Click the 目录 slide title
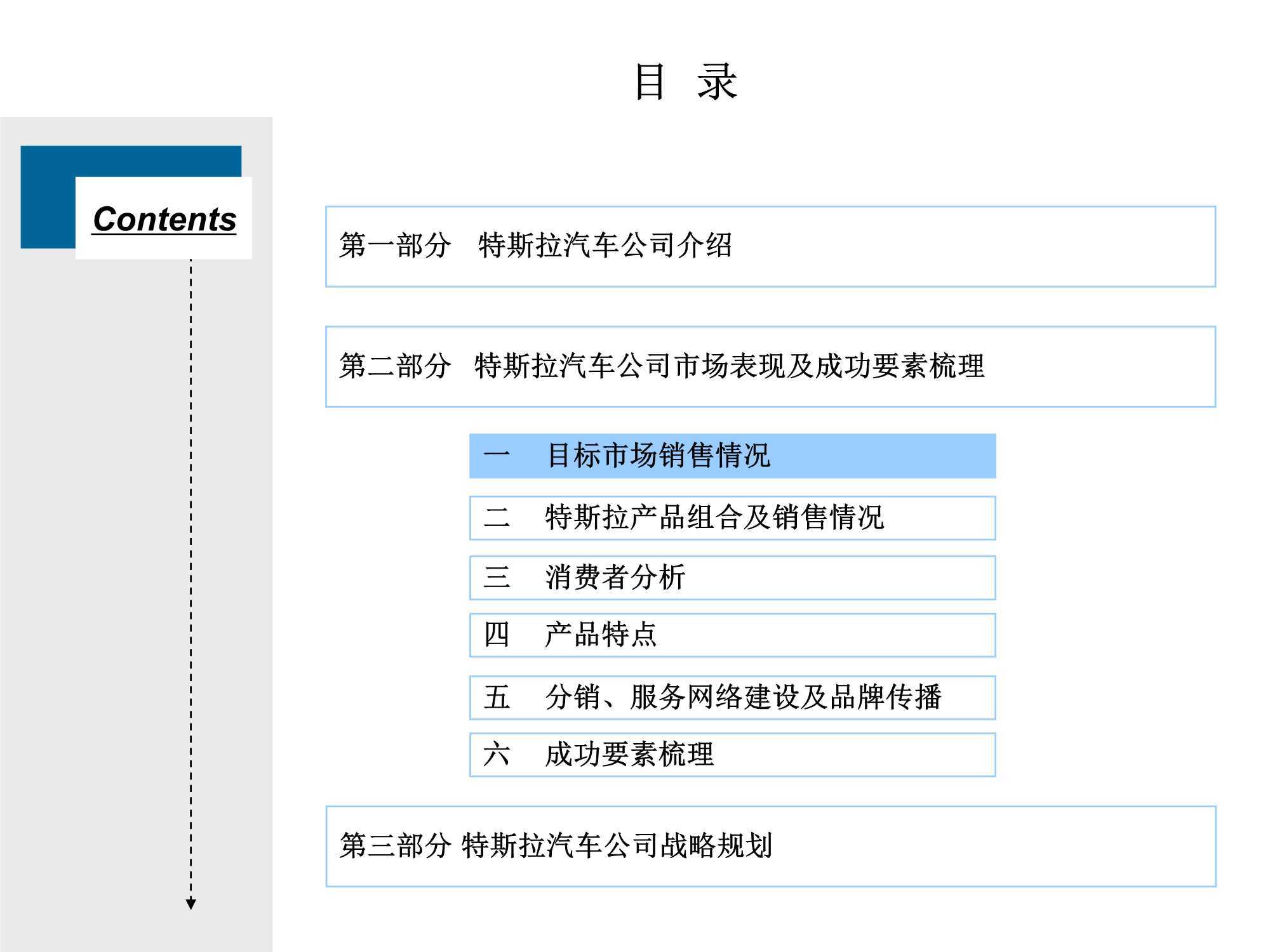The image size is (1270, 952). tap(686, 82)
